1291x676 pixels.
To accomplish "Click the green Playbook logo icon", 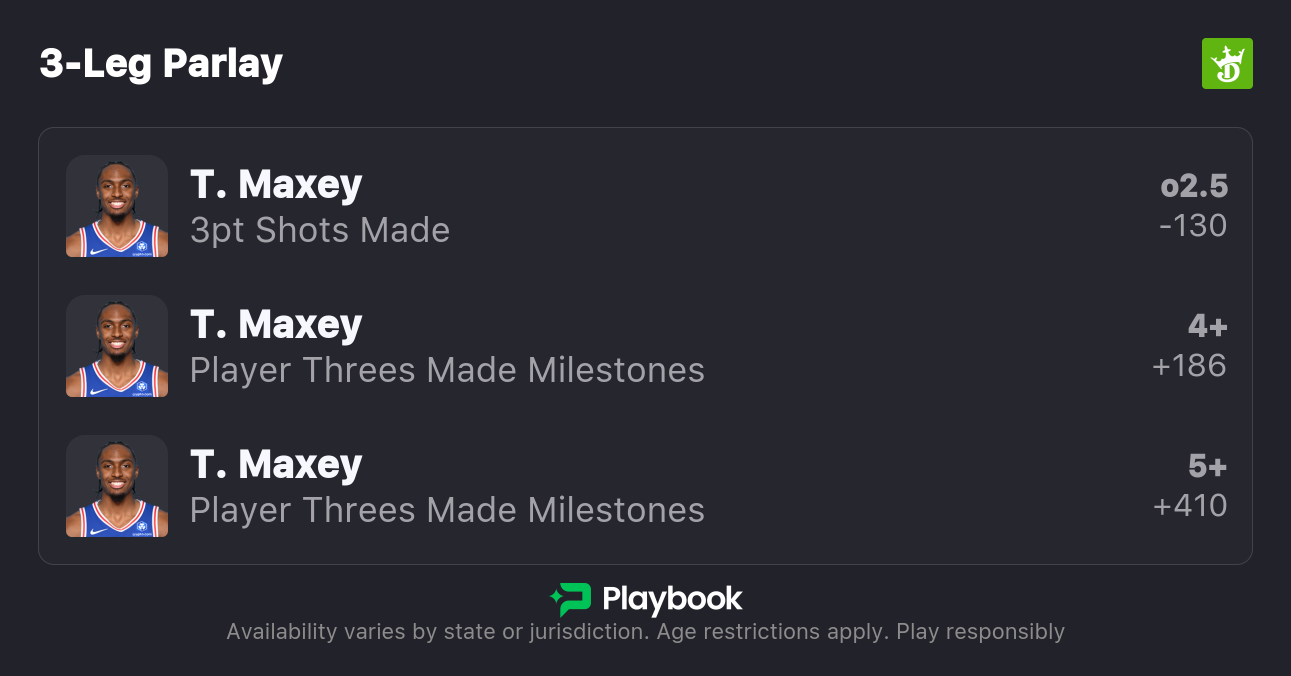I will click(571, 599).
